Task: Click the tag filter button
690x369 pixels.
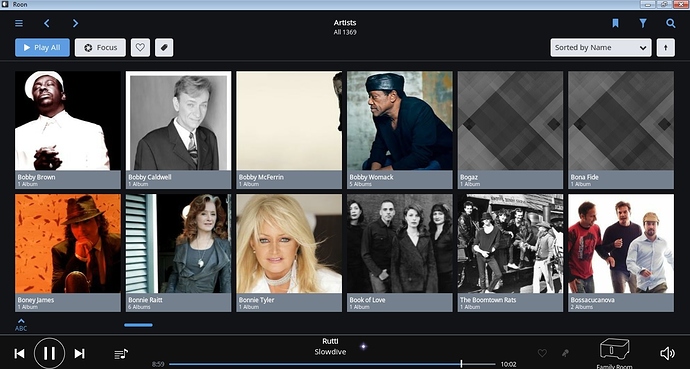Action: coord(164,47)
